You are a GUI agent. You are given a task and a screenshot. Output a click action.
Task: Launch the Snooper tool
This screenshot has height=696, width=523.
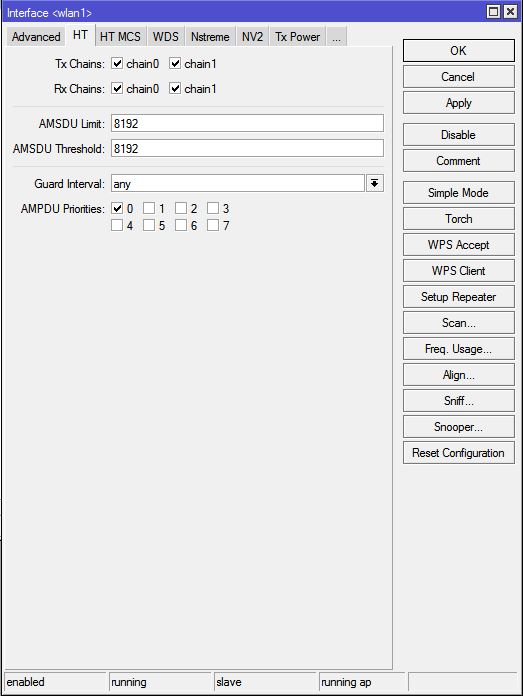(459, 427)
